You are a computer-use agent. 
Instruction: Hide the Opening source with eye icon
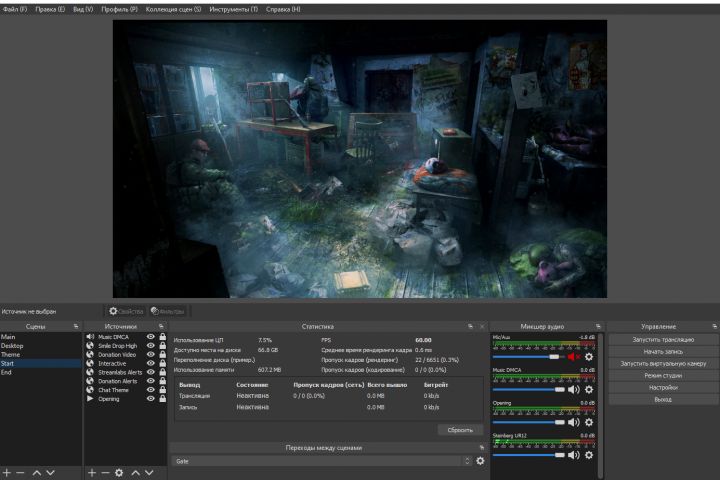151,399
